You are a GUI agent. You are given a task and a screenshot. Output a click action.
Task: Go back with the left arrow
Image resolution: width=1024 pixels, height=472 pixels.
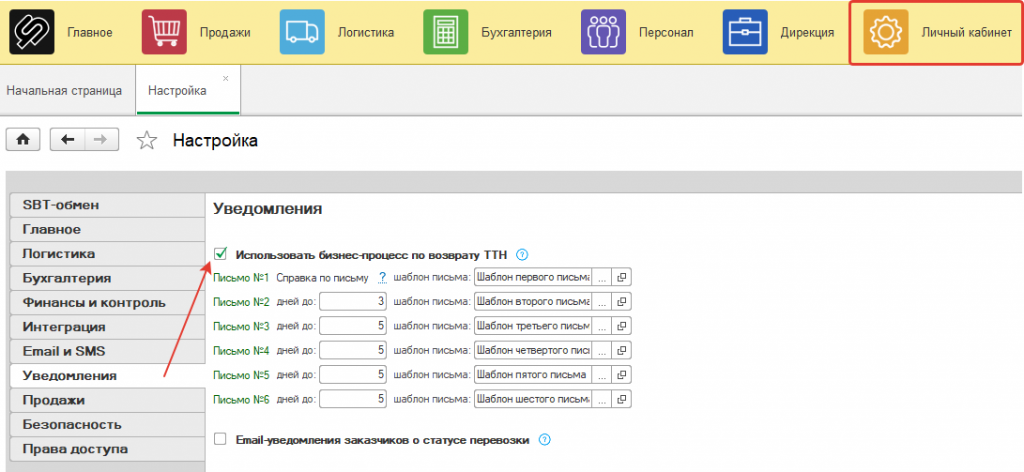point(68,140)
